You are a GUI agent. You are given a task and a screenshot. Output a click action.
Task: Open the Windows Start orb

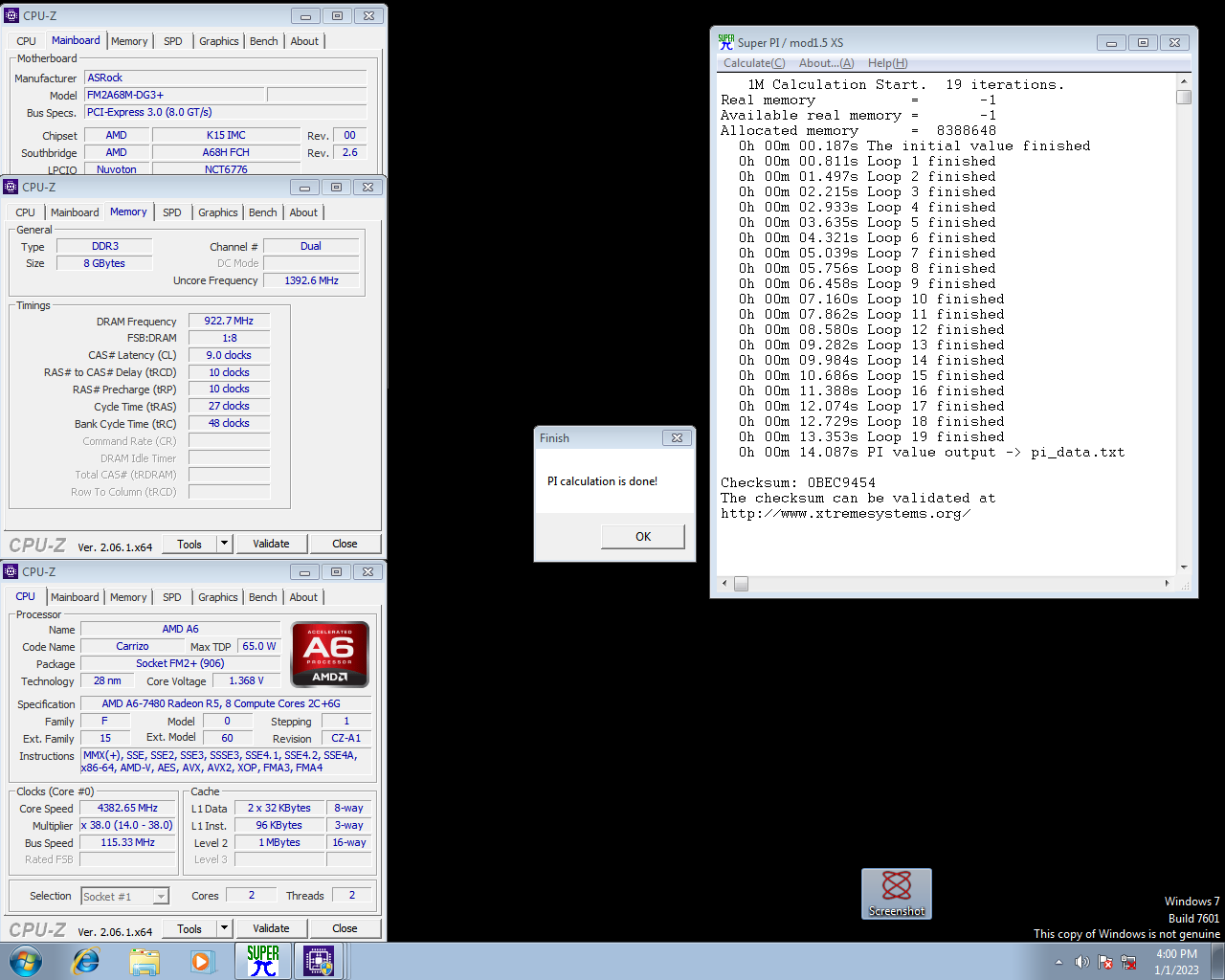point(26,961)
